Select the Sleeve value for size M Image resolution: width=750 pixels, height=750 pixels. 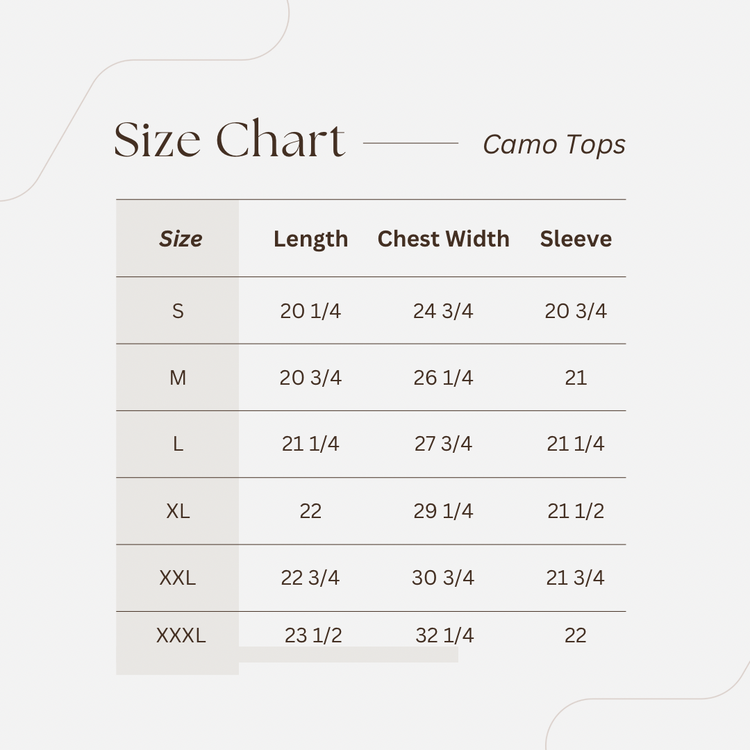pyautogui.click(x=575, y=378)
